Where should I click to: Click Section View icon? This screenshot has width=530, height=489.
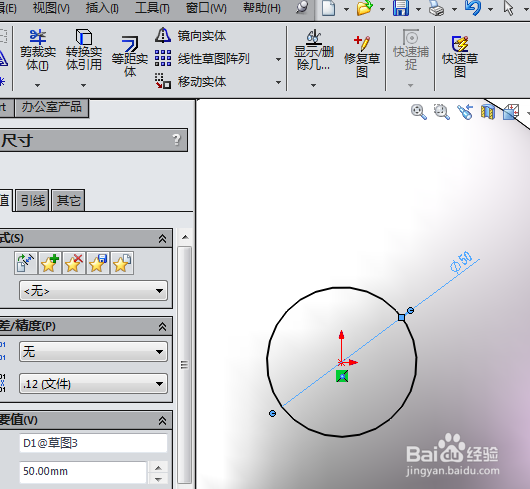tap(488, 112)
